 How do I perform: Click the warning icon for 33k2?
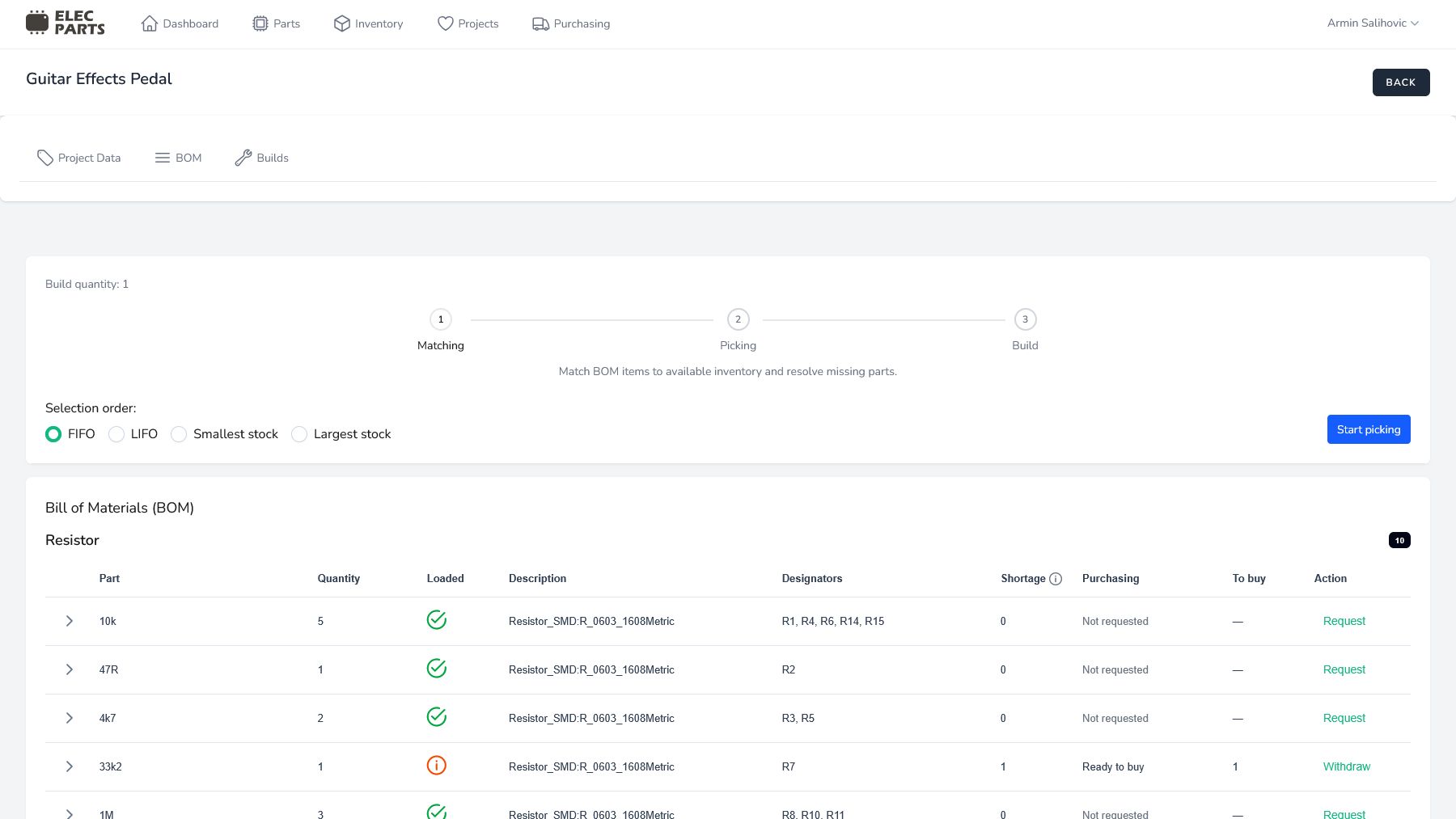(437, 766)
